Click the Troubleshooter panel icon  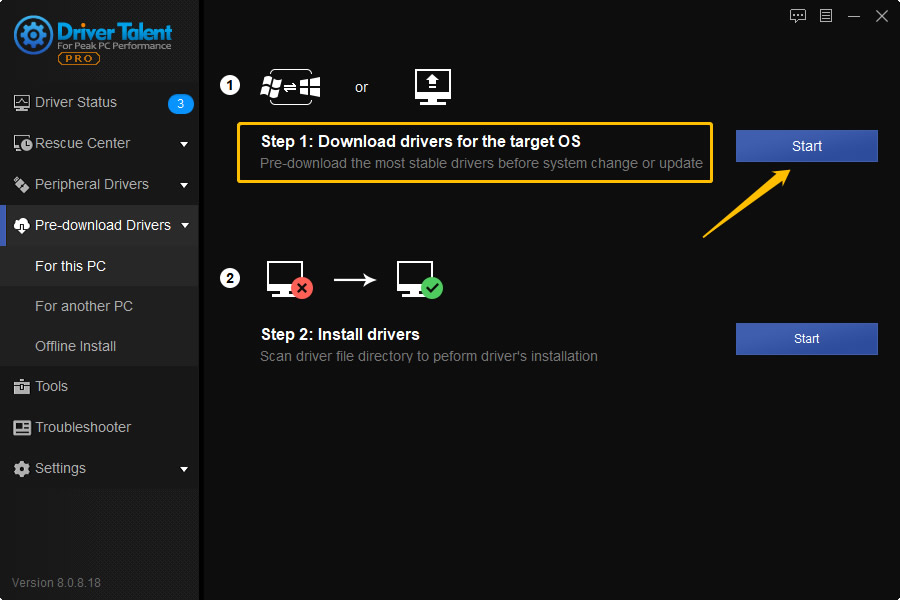pyautogui.click(x=22, y=428)
